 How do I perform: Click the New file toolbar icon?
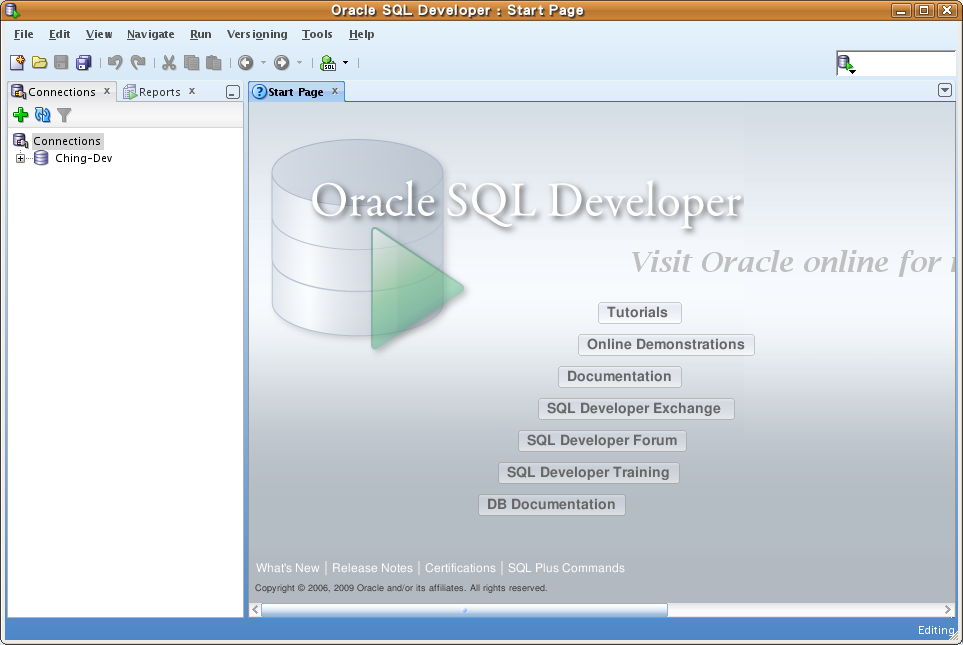pyautogui.click(x=17, y=63)
